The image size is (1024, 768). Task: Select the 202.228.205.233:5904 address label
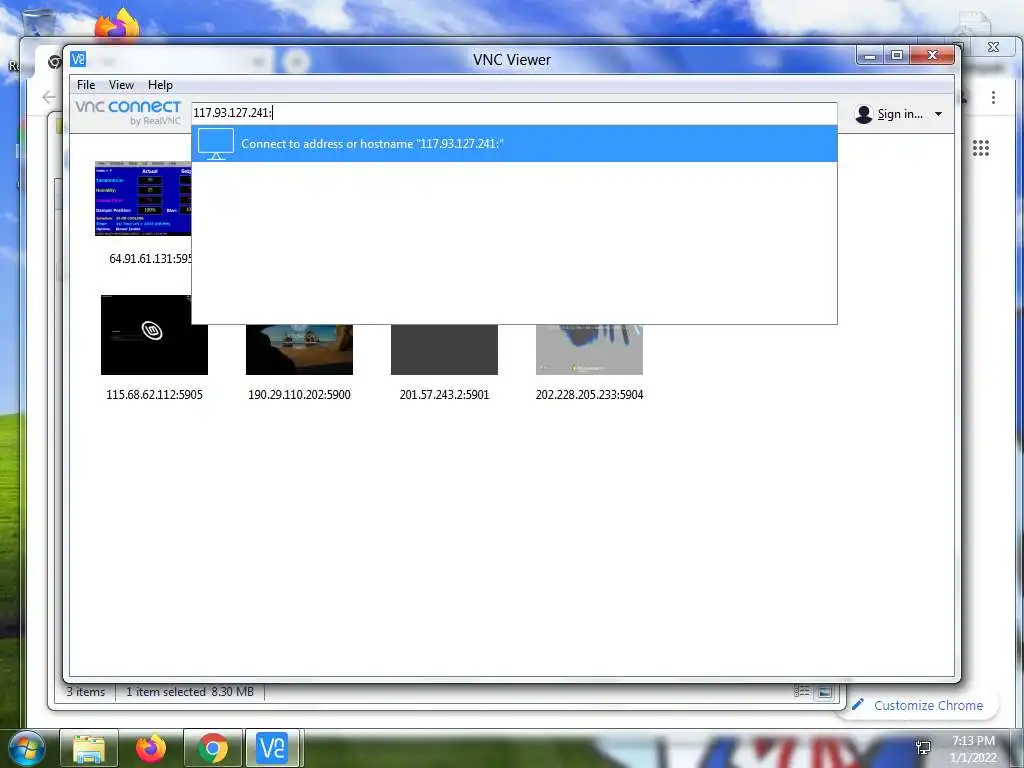(589, 394)
